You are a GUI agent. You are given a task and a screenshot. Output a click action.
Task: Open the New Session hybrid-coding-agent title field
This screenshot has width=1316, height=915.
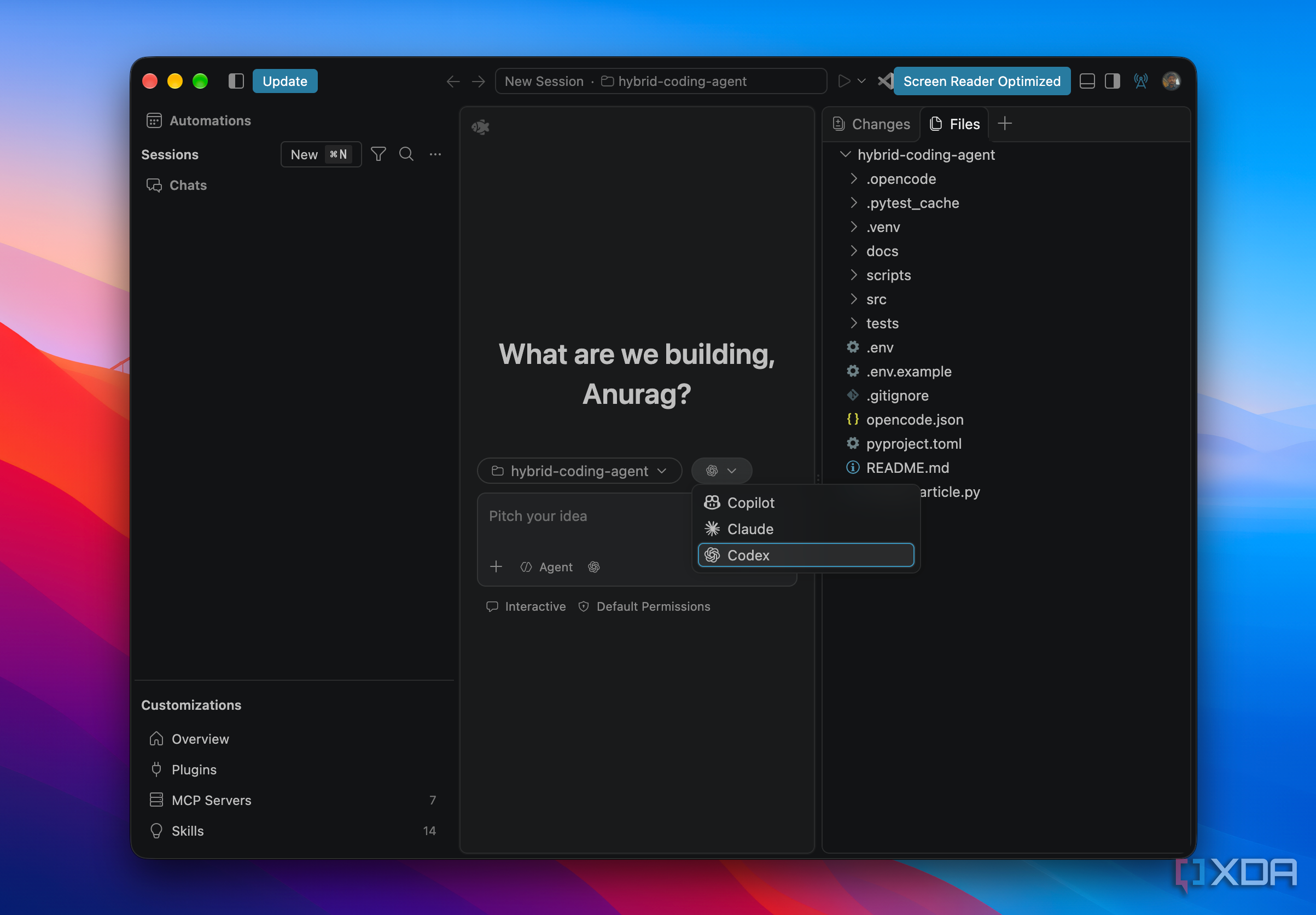click(x=661, y=82)
